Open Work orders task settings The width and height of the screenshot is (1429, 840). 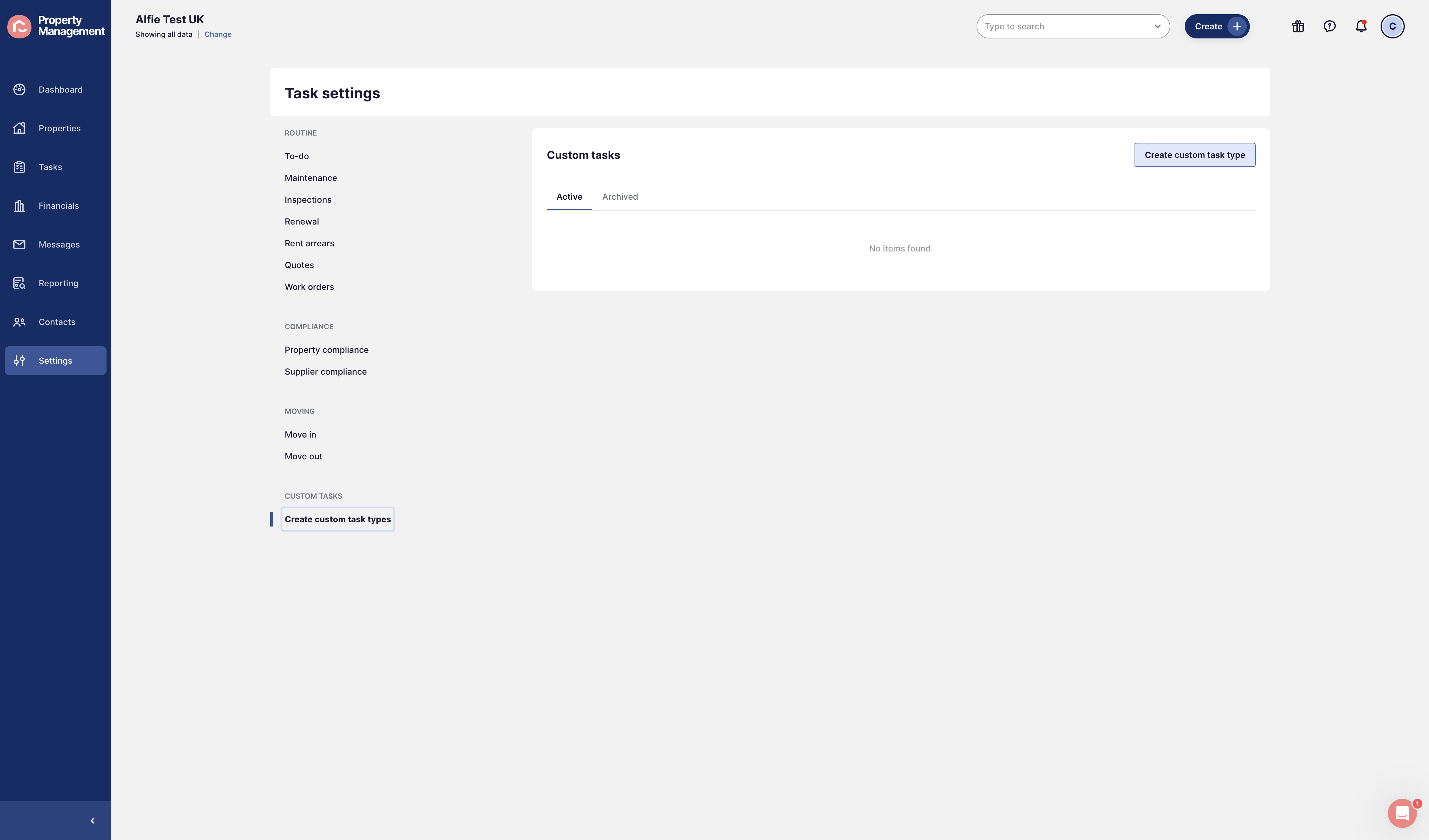pyautogui.click(x=309, y=287)
